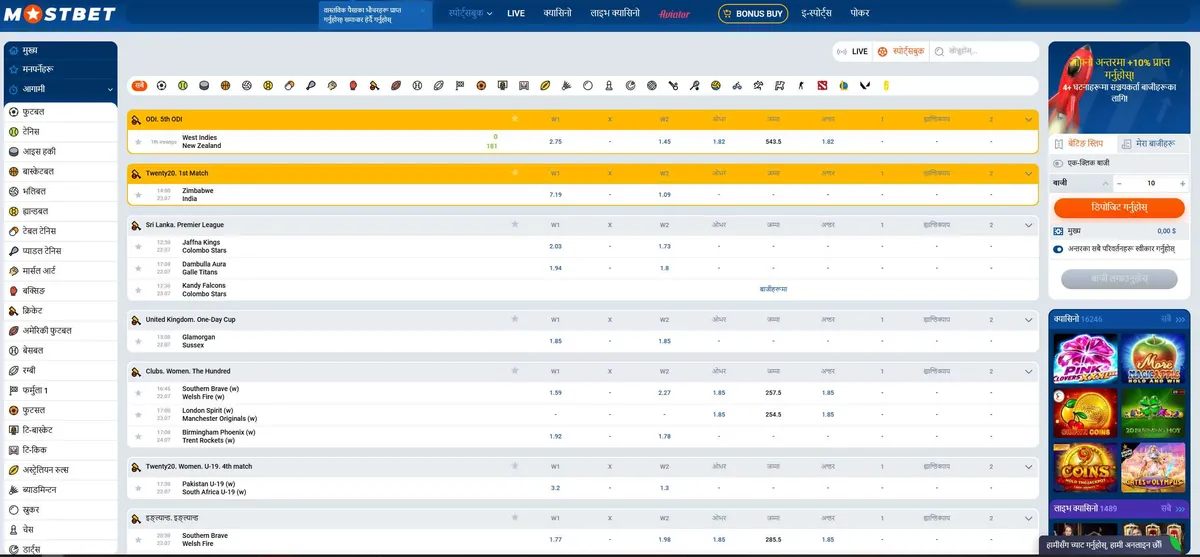This screenshot has width=1200, height=557.
Task: Favorite the ODI 5th ODI league star
Action: click(x=515, y=119)
